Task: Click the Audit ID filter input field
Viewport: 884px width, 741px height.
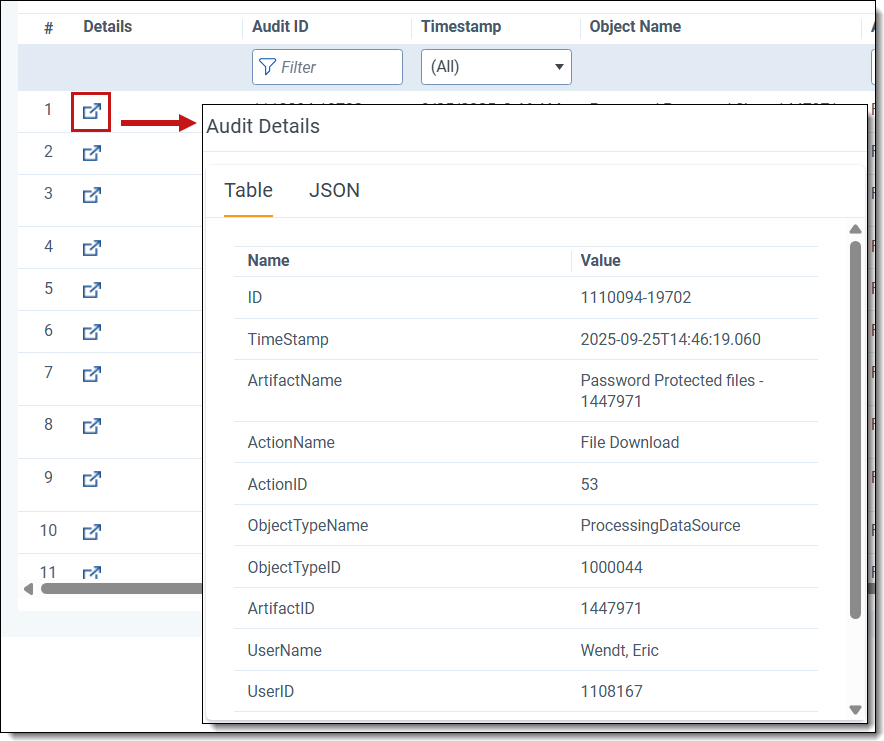Action: tap(328, 67)
